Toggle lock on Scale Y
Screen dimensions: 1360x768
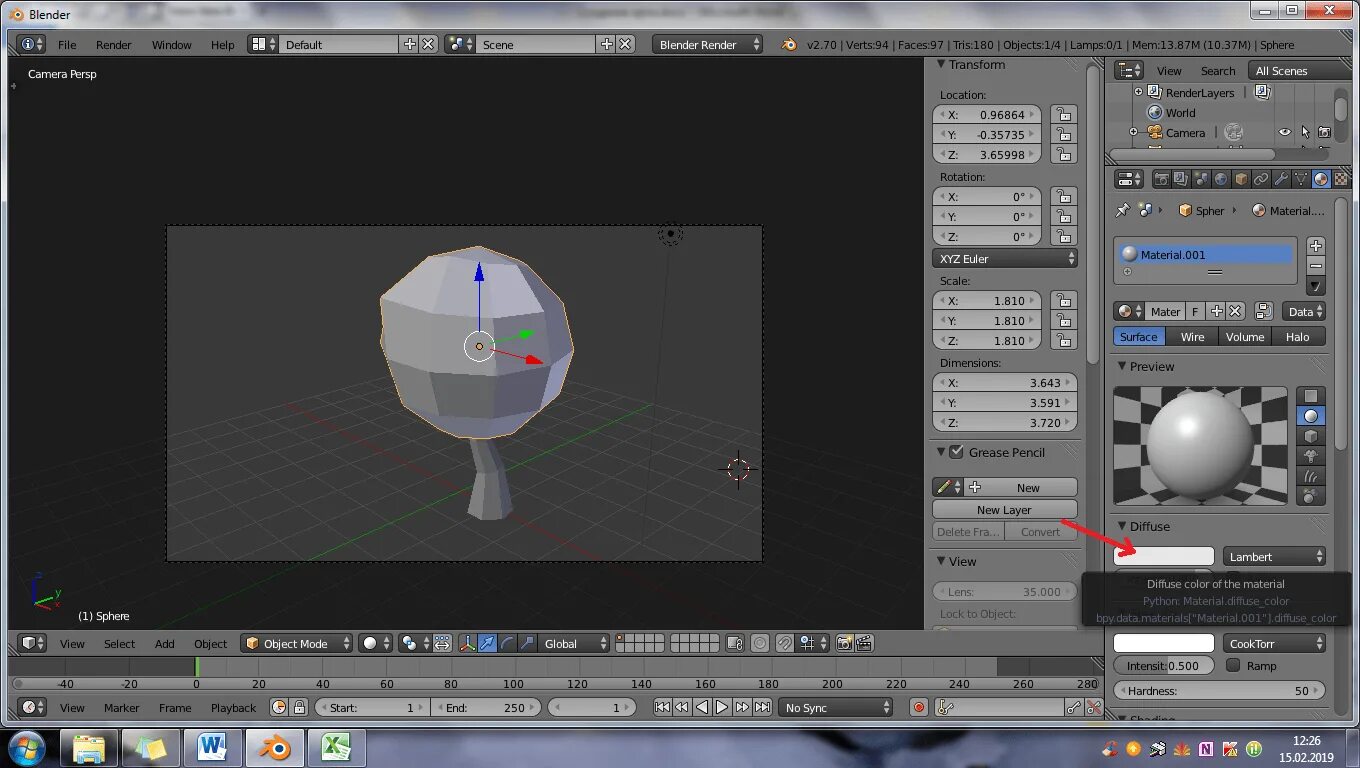tap(1065, 321)
